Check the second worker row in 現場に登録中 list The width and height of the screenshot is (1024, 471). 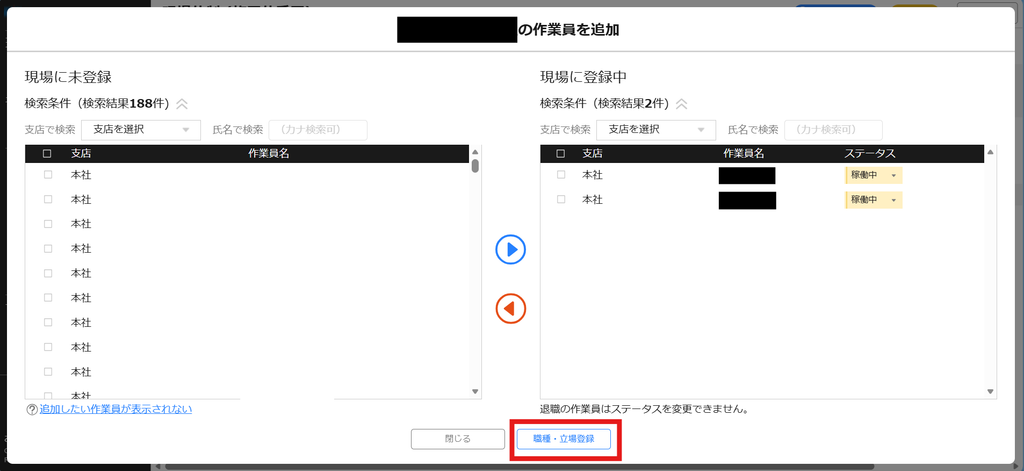(x=561, y=200)
